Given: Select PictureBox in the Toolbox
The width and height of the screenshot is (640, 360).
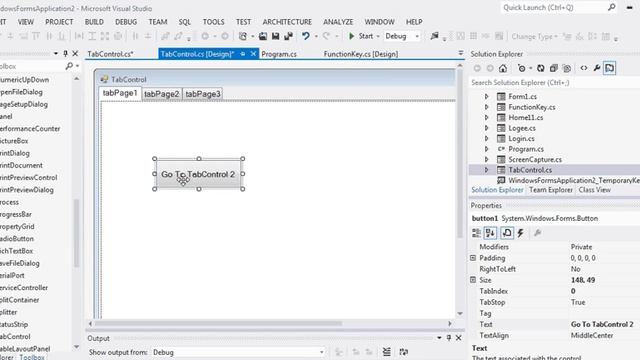Looking at the screenshot, I should pyautogui.click(x=14, y=141).
